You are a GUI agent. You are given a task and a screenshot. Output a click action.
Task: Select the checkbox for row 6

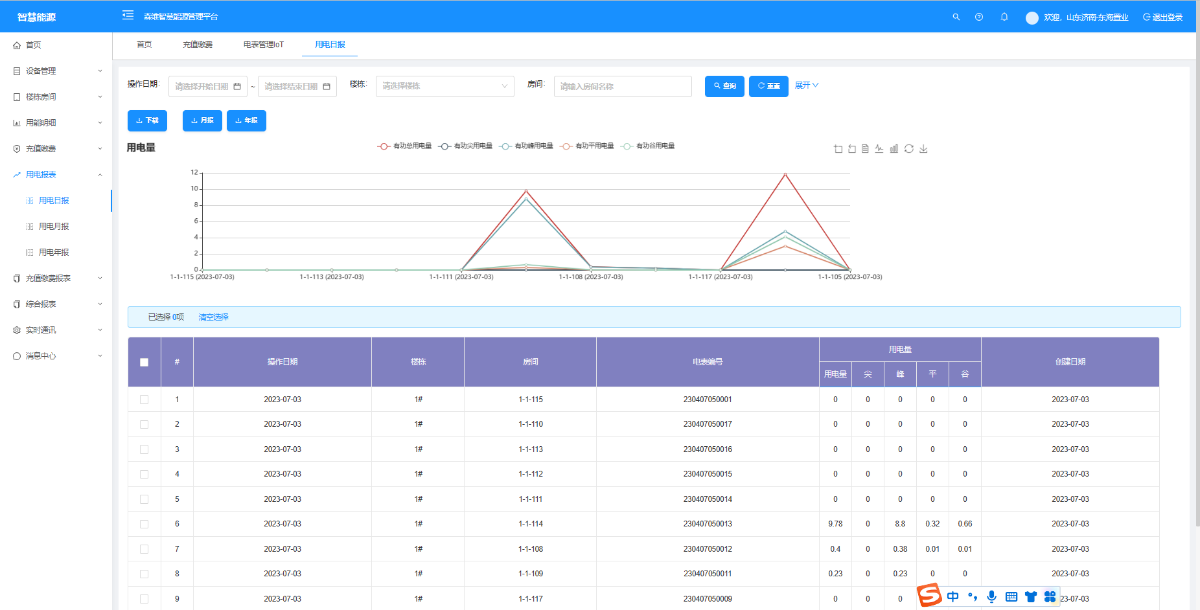coord(144,524)
